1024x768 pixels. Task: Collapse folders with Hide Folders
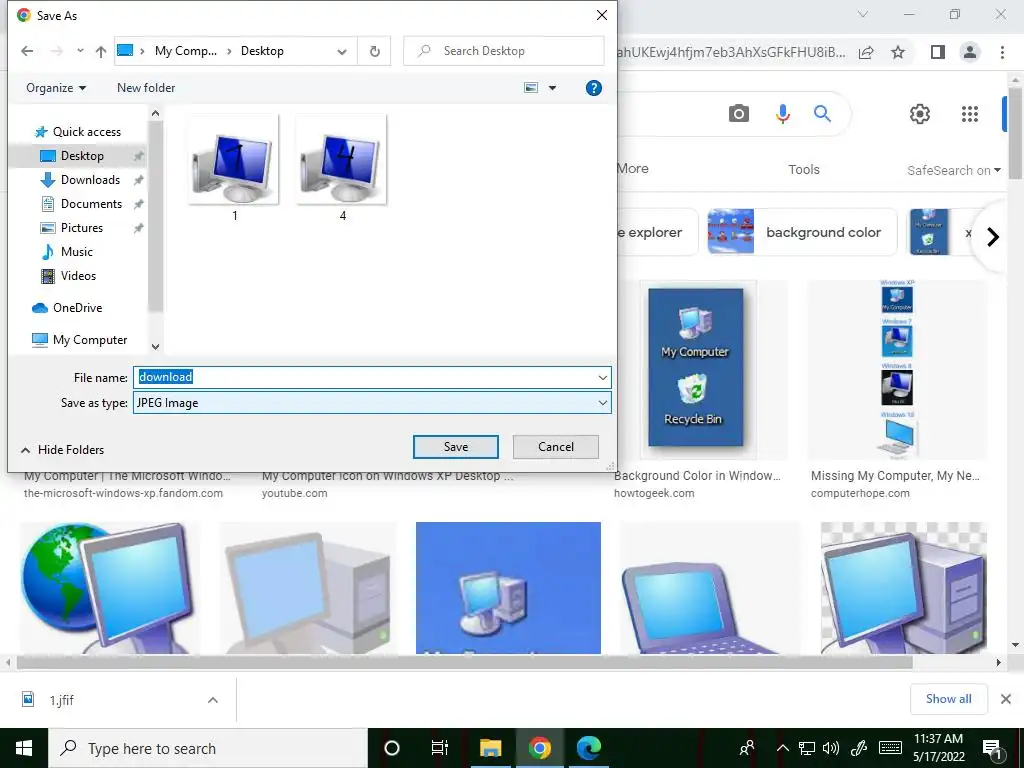[x=63, y=450]
